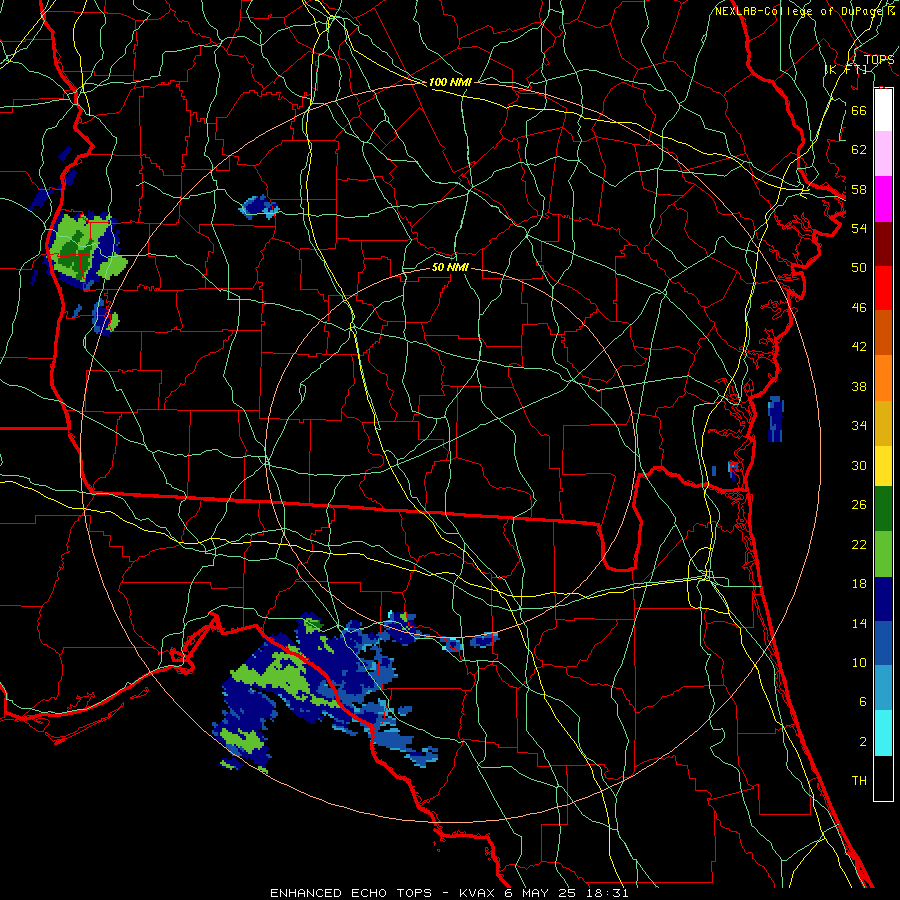Click the legend value "30"
The height and width of the screenshot is (900, 900).
[x=859, y=465]
